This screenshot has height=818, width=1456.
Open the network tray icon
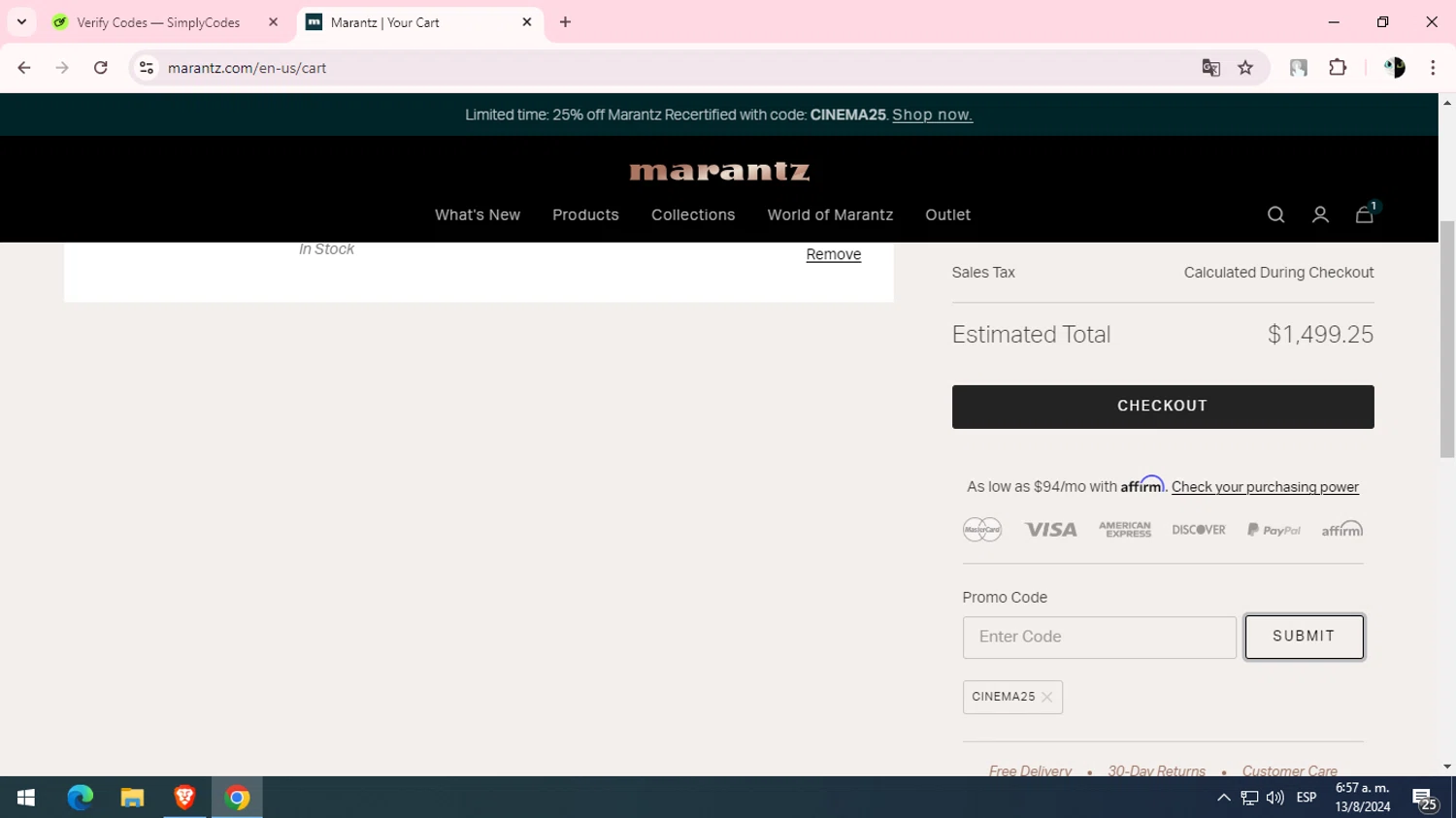click(1249, 798)
